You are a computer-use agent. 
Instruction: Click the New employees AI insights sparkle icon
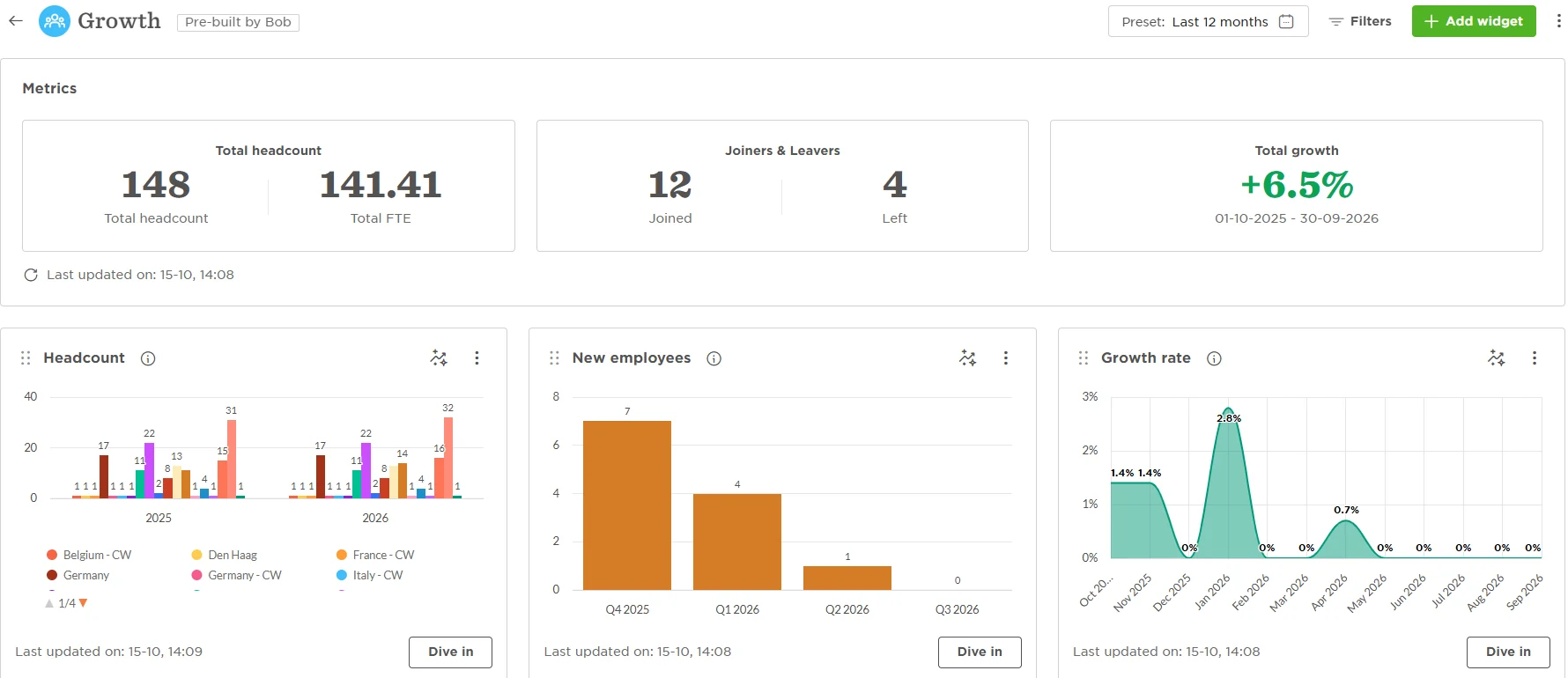tap(968, 357)
